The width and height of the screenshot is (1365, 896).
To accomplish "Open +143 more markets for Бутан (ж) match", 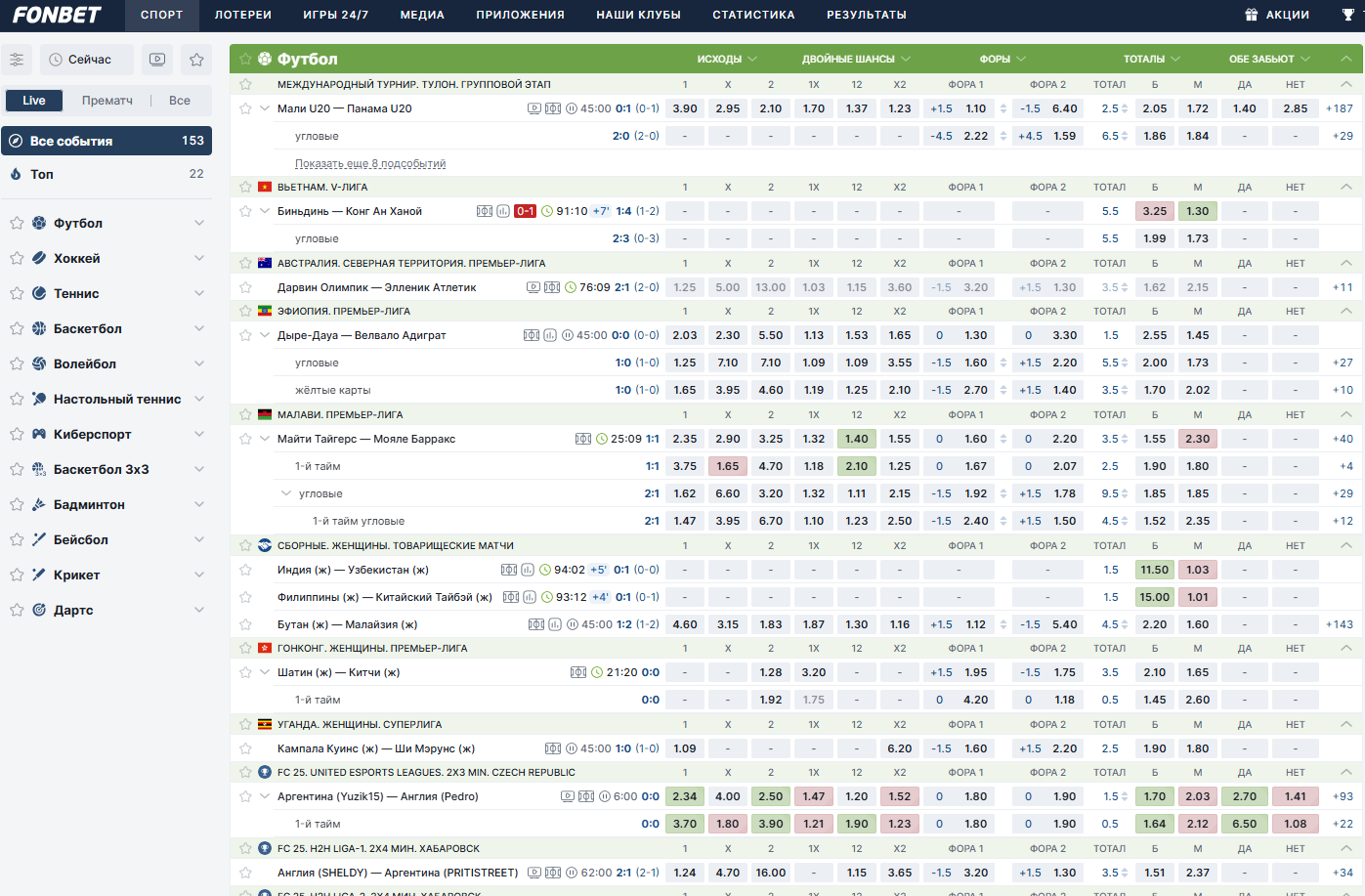I will [1340, 624].
